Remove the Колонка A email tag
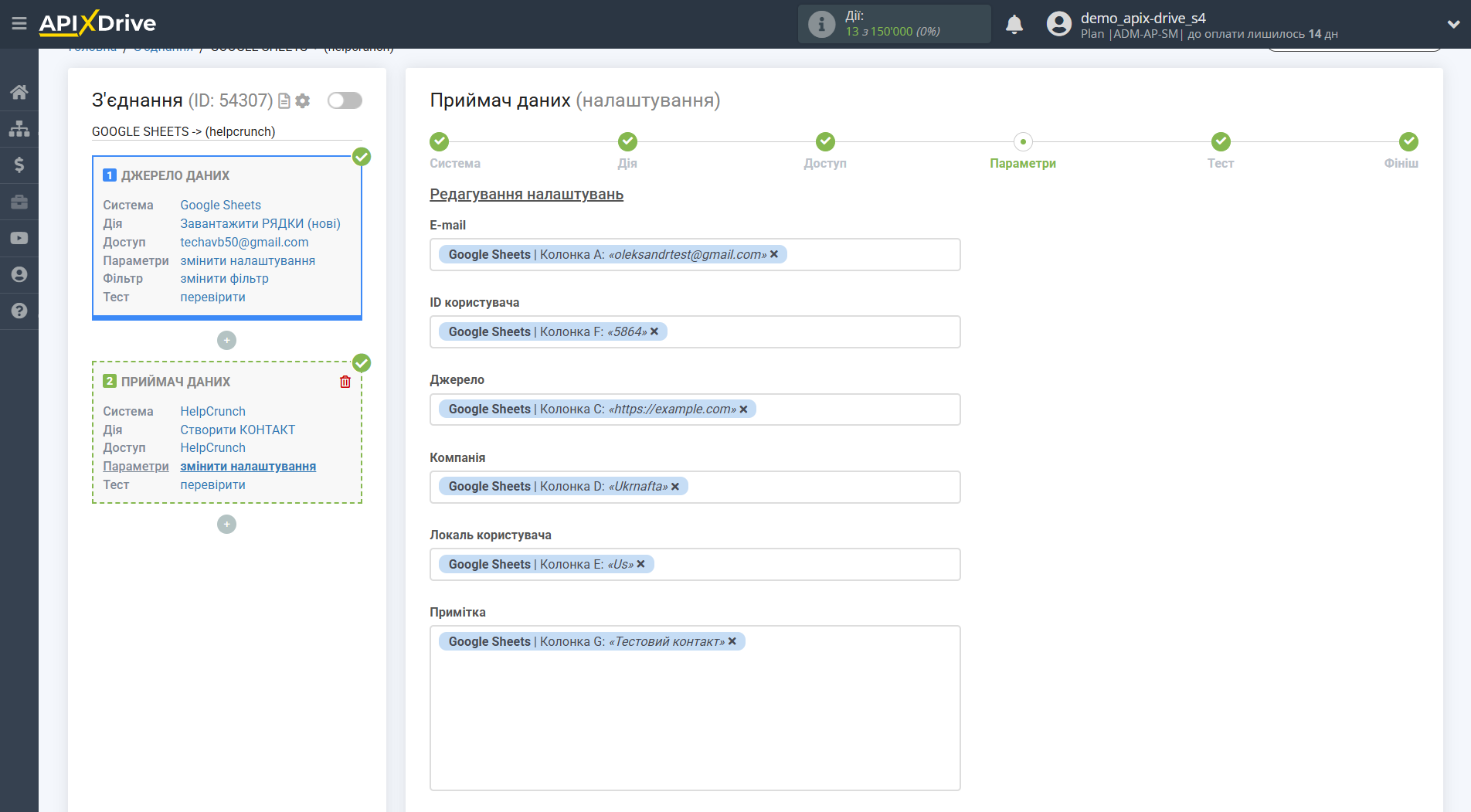 click(x=774, y=254)
